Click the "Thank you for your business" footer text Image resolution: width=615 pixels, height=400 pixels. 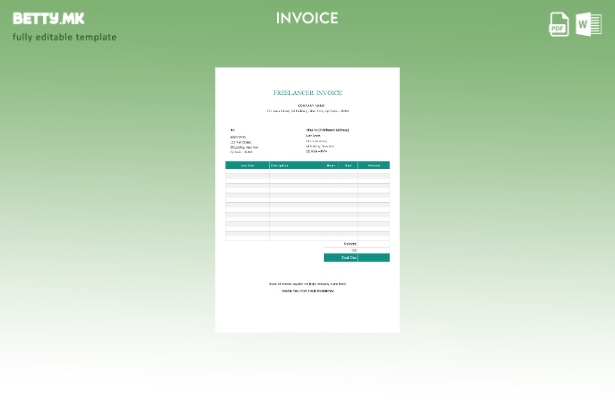pyautogui.click(x=307, y=291)
